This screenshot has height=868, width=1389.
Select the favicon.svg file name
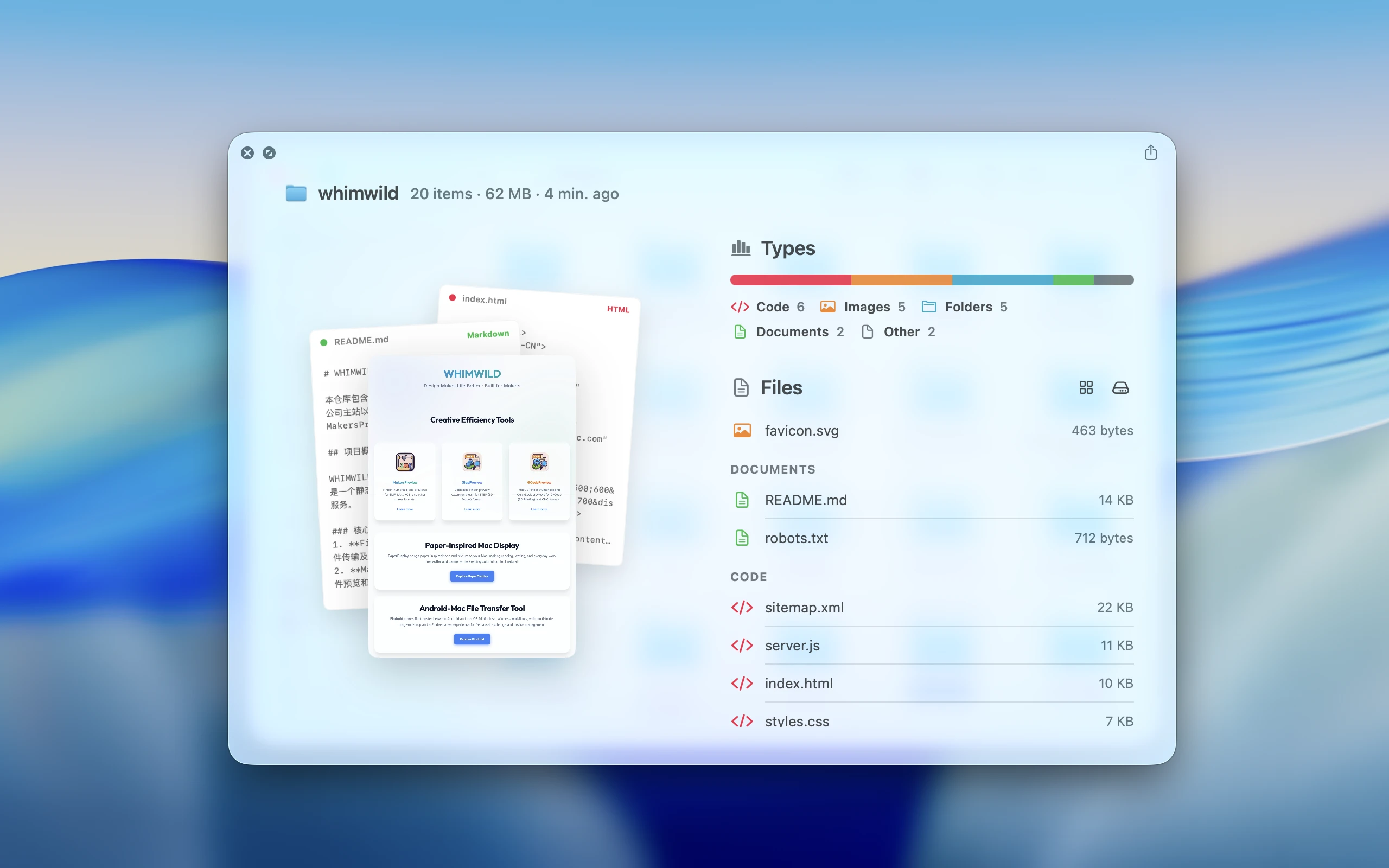pos(802,431)
